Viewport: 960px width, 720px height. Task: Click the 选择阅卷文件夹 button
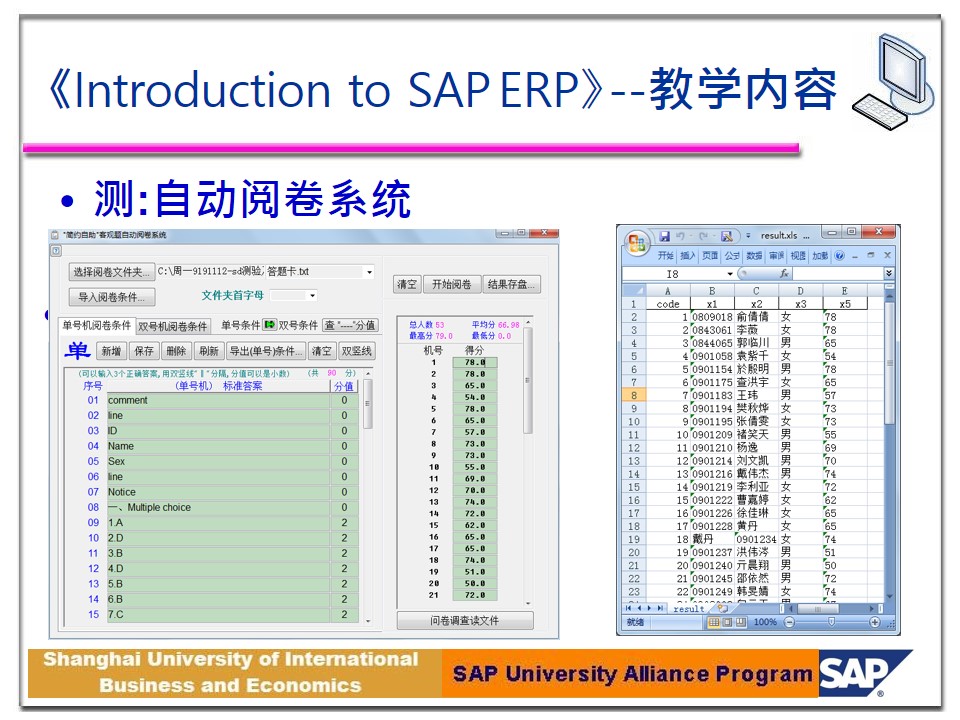tap(112, 272)
